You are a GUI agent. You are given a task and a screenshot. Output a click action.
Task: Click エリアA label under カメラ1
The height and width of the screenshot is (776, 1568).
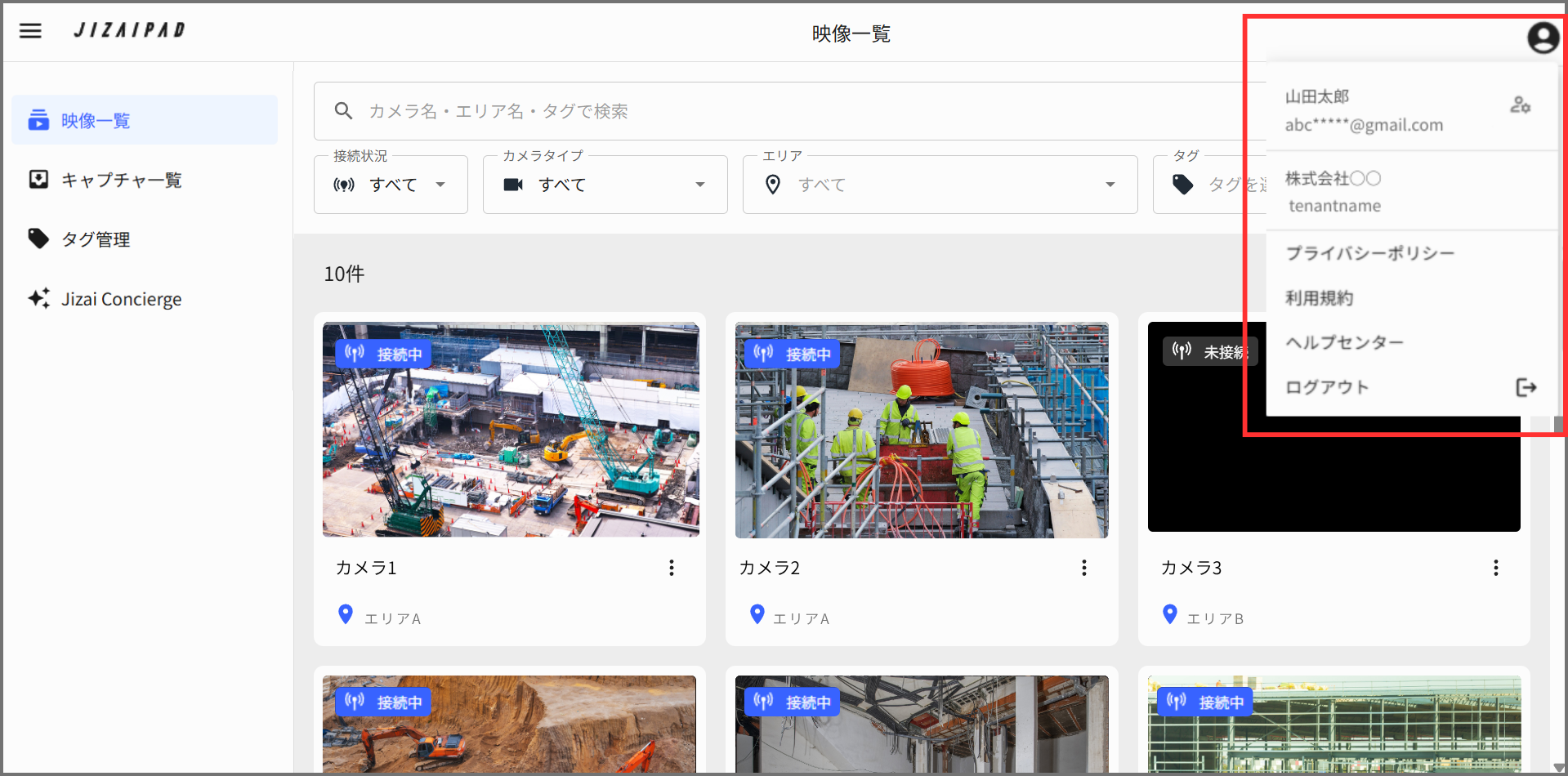[393, 619]
